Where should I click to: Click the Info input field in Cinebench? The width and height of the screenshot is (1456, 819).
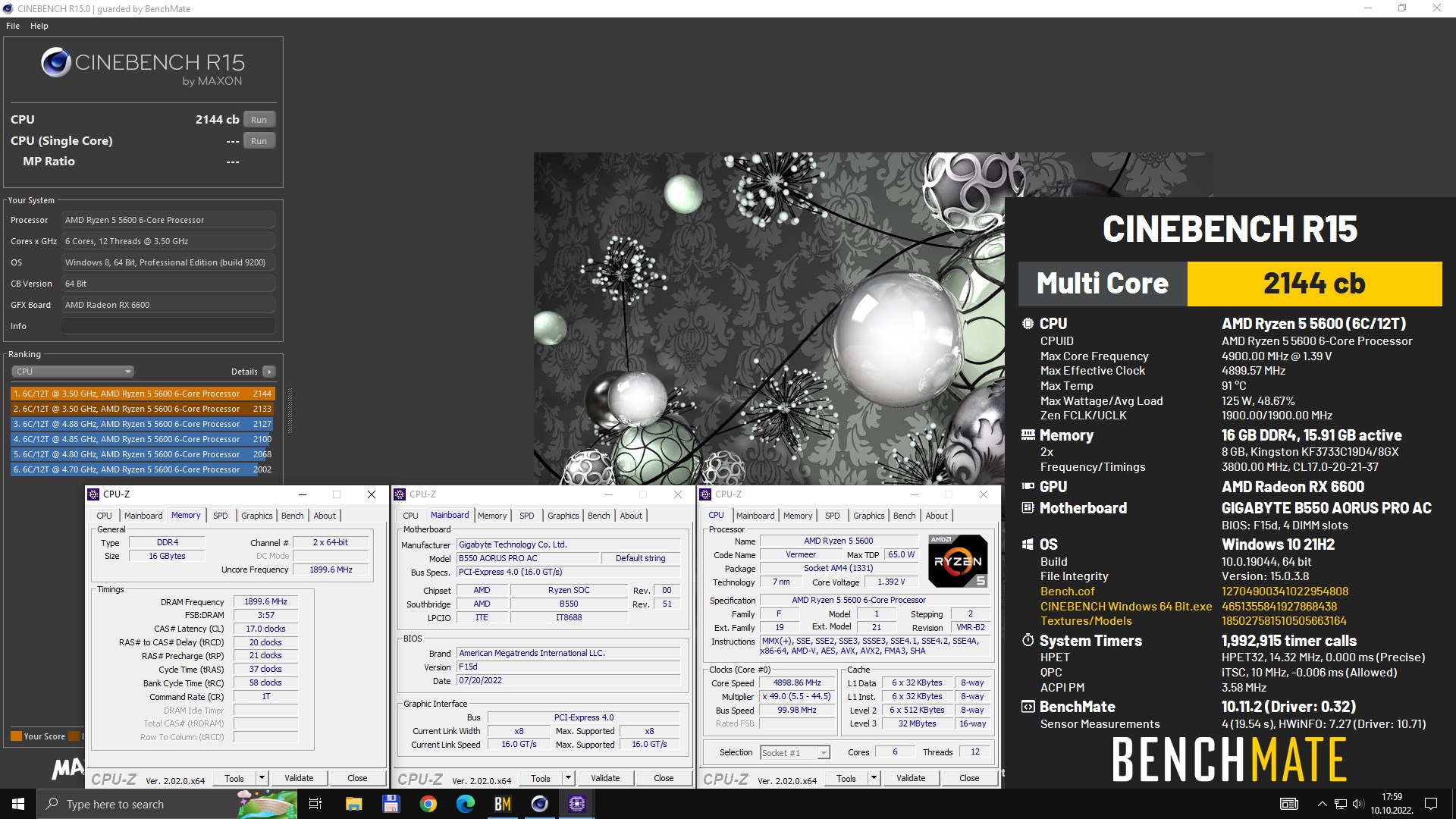[x=168, y=326]
